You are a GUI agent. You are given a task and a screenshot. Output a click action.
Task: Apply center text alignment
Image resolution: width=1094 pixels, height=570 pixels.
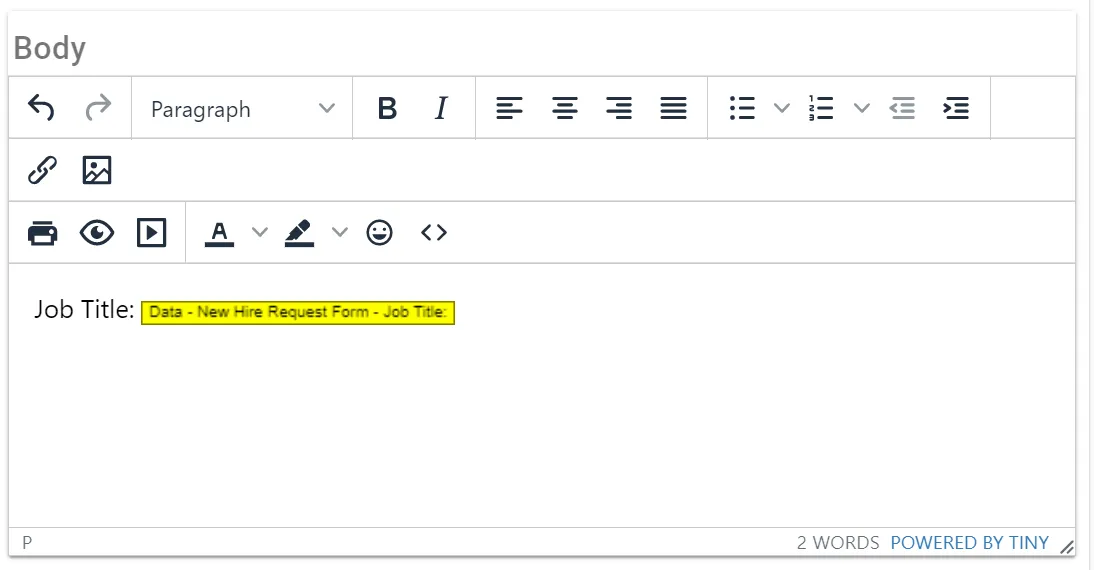point(565,108)
